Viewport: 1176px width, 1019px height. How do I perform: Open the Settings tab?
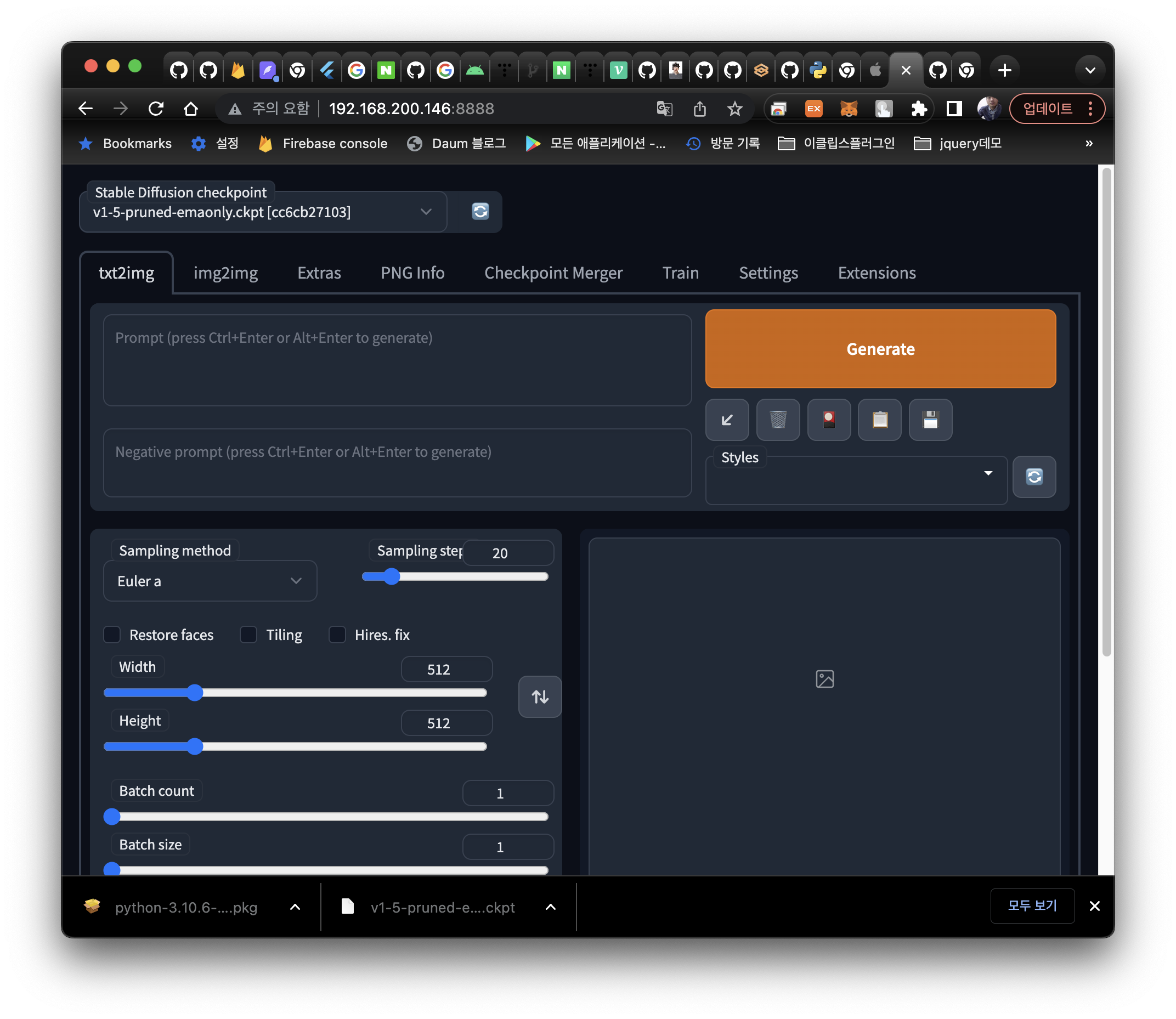coord(768,273)
